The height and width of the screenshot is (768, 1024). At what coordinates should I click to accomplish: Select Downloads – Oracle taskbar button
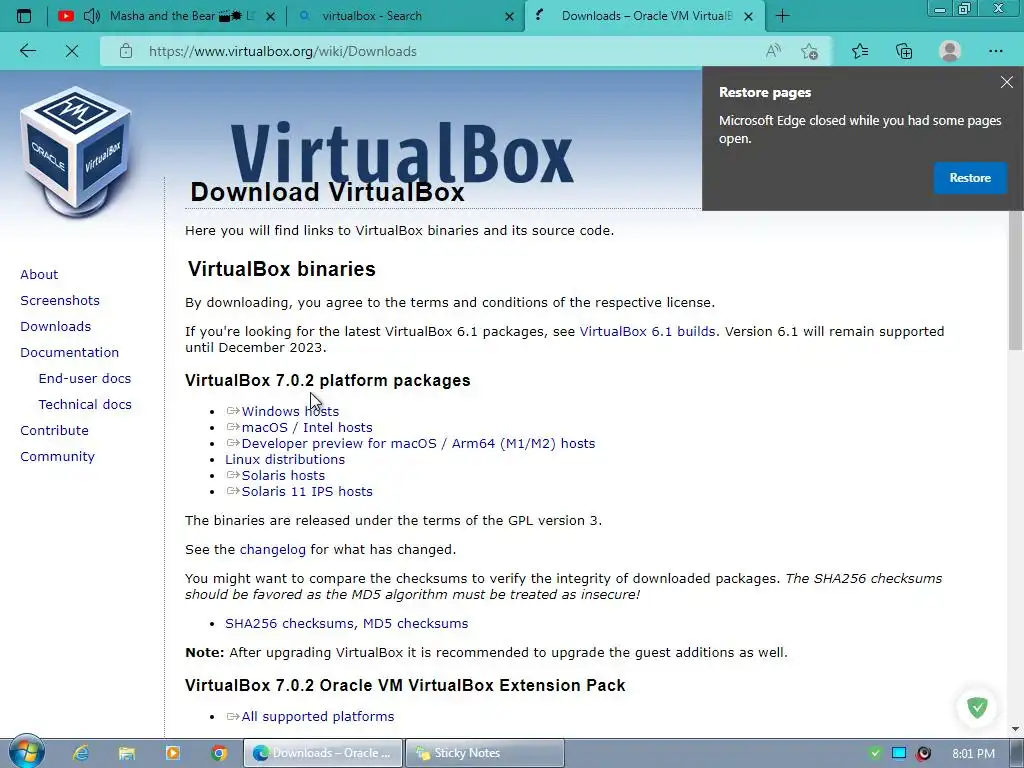coord(323,753)
